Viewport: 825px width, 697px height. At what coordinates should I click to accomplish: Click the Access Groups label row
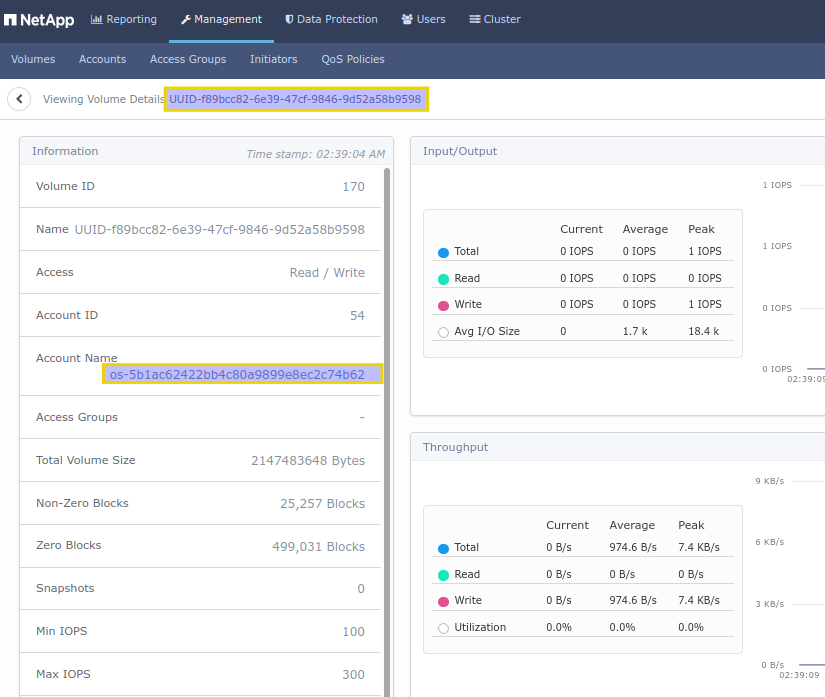pyautogui.click(x=200, y=417)
